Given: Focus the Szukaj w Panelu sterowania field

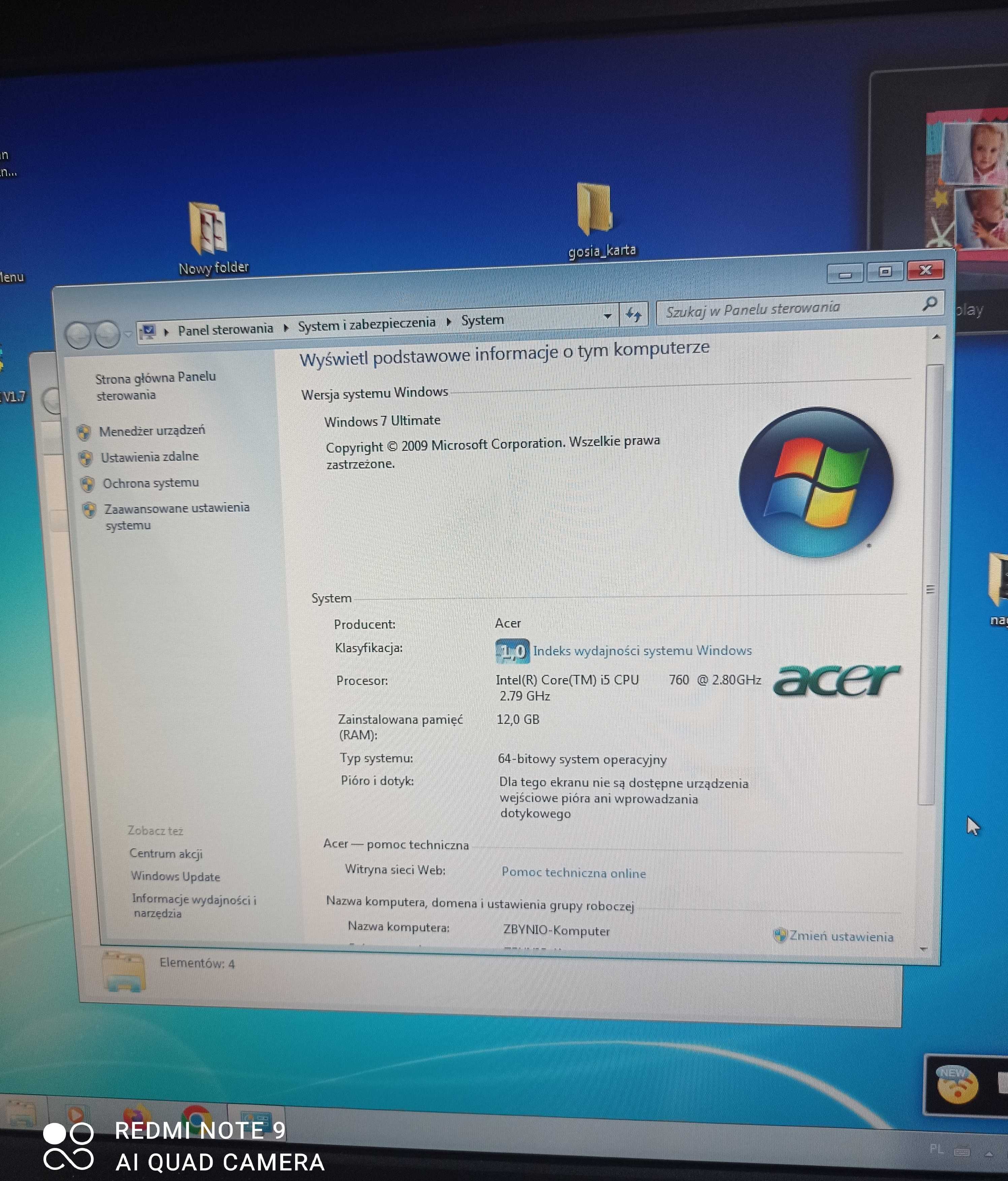Looking at the screenshot, I should pyautogui.click(x=800, y=308).
